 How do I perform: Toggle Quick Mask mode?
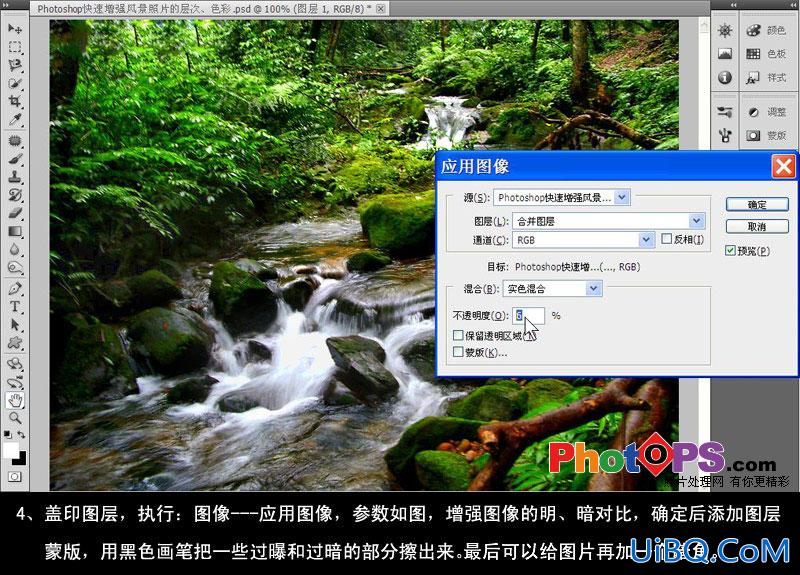tap(14, 477)
